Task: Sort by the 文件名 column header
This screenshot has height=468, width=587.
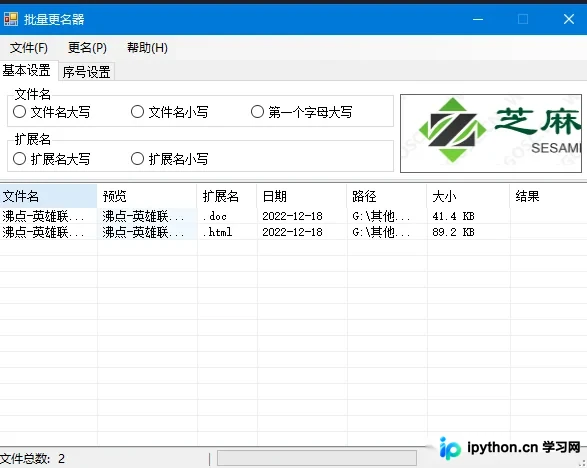Action: (48, 196)
